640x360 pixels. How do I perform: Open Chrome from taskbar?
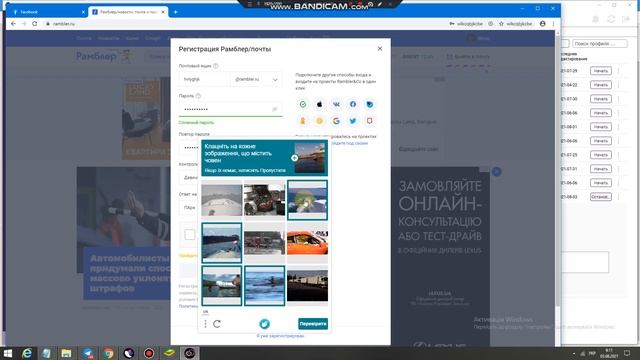click(x=108, y=353)
